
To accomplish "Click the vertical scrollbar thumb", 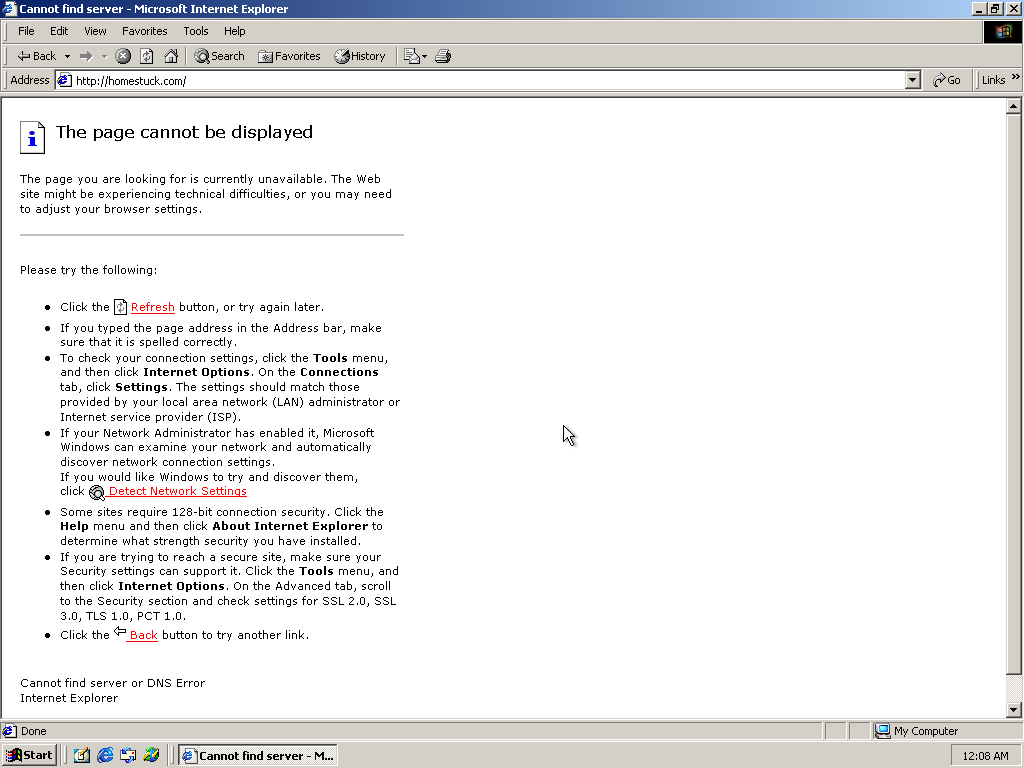I will pos(1014,394).
